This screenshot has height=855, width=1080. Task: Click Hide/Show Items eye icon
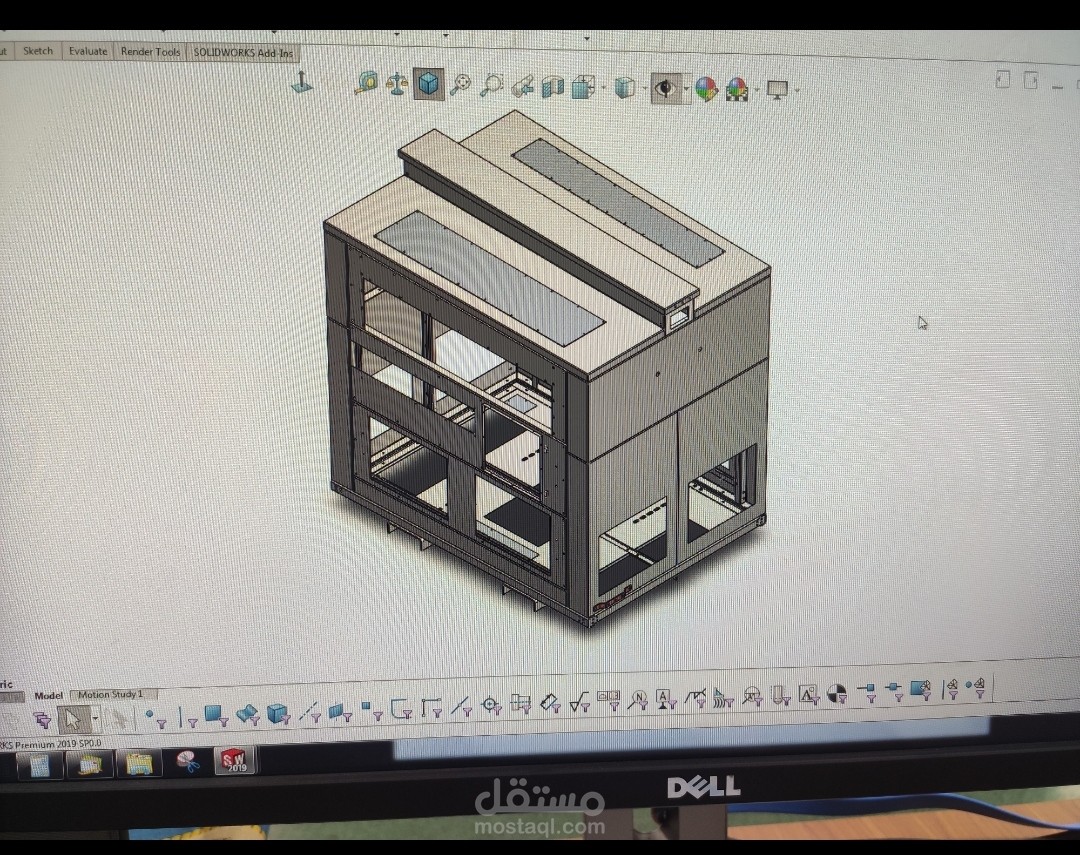tap(665, 88)
